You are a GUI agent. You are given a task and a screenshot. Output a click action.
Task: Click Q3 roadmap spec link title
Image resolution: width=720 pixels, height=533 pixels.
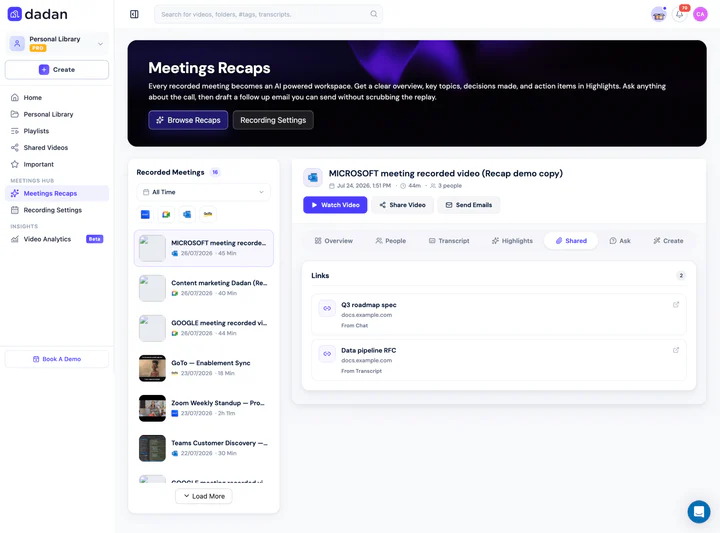(369, 305)
